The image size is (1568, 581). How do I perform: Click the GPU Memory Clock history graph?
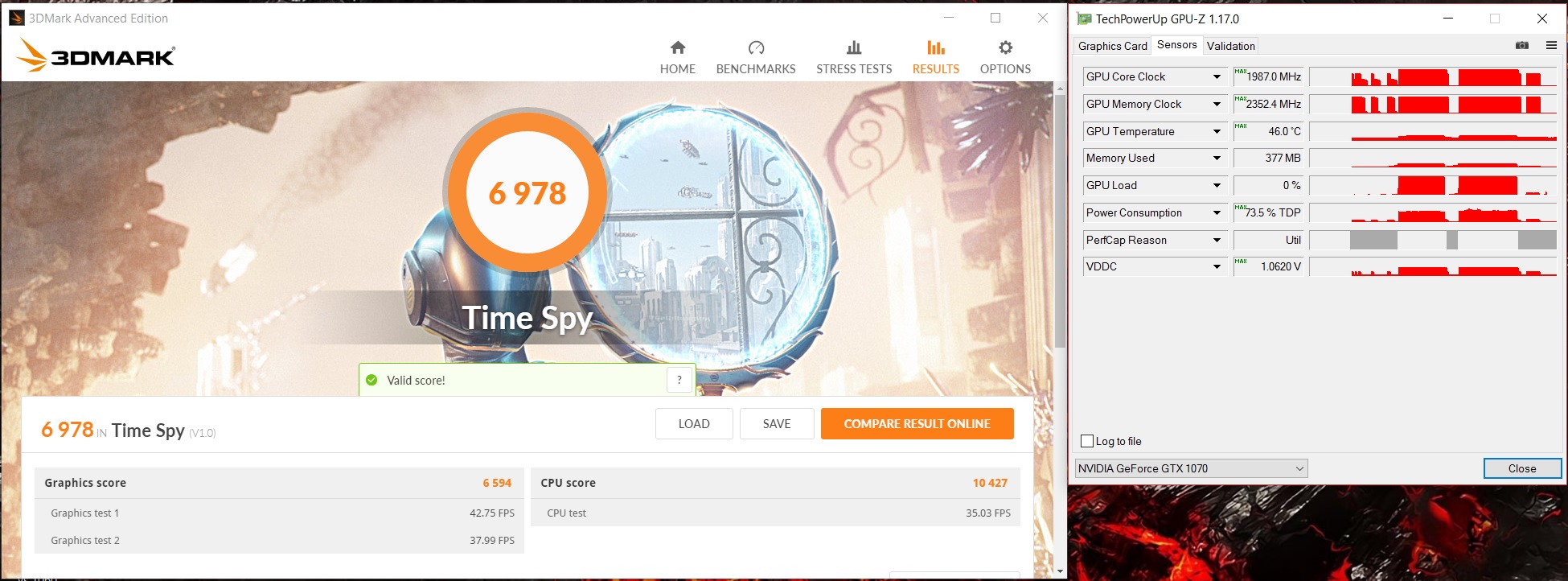click(1433, 105)
